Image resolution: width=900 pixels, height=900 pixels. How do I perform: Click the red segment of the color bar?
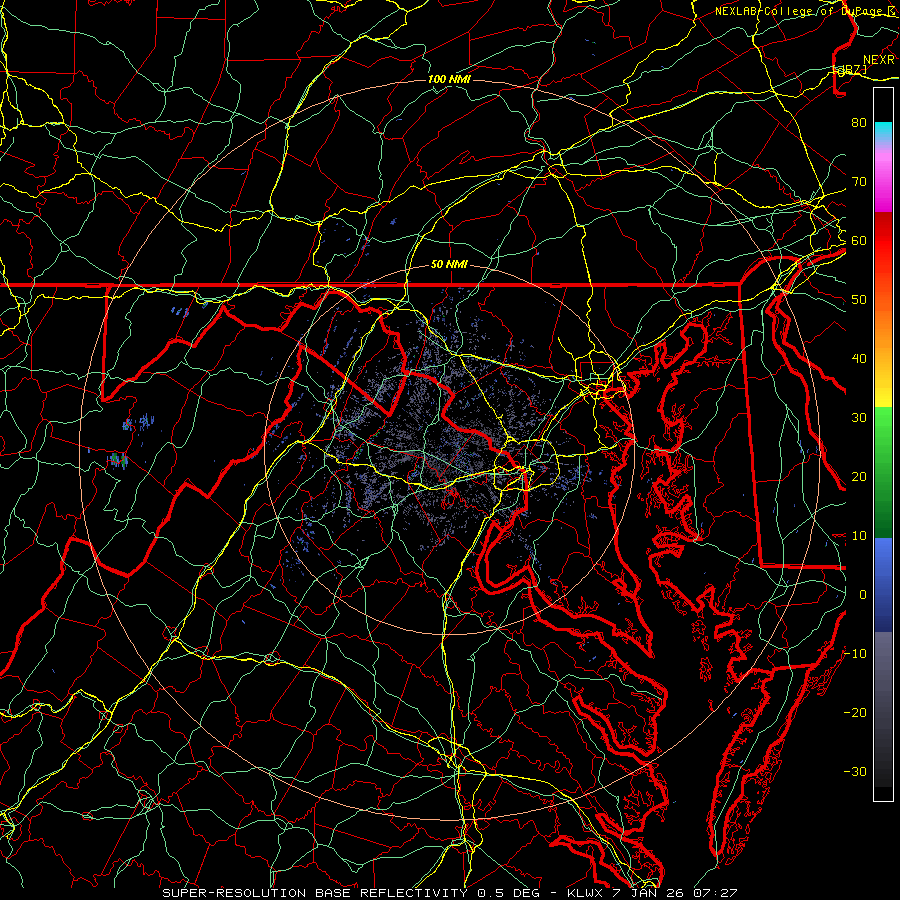coord(883,241)
